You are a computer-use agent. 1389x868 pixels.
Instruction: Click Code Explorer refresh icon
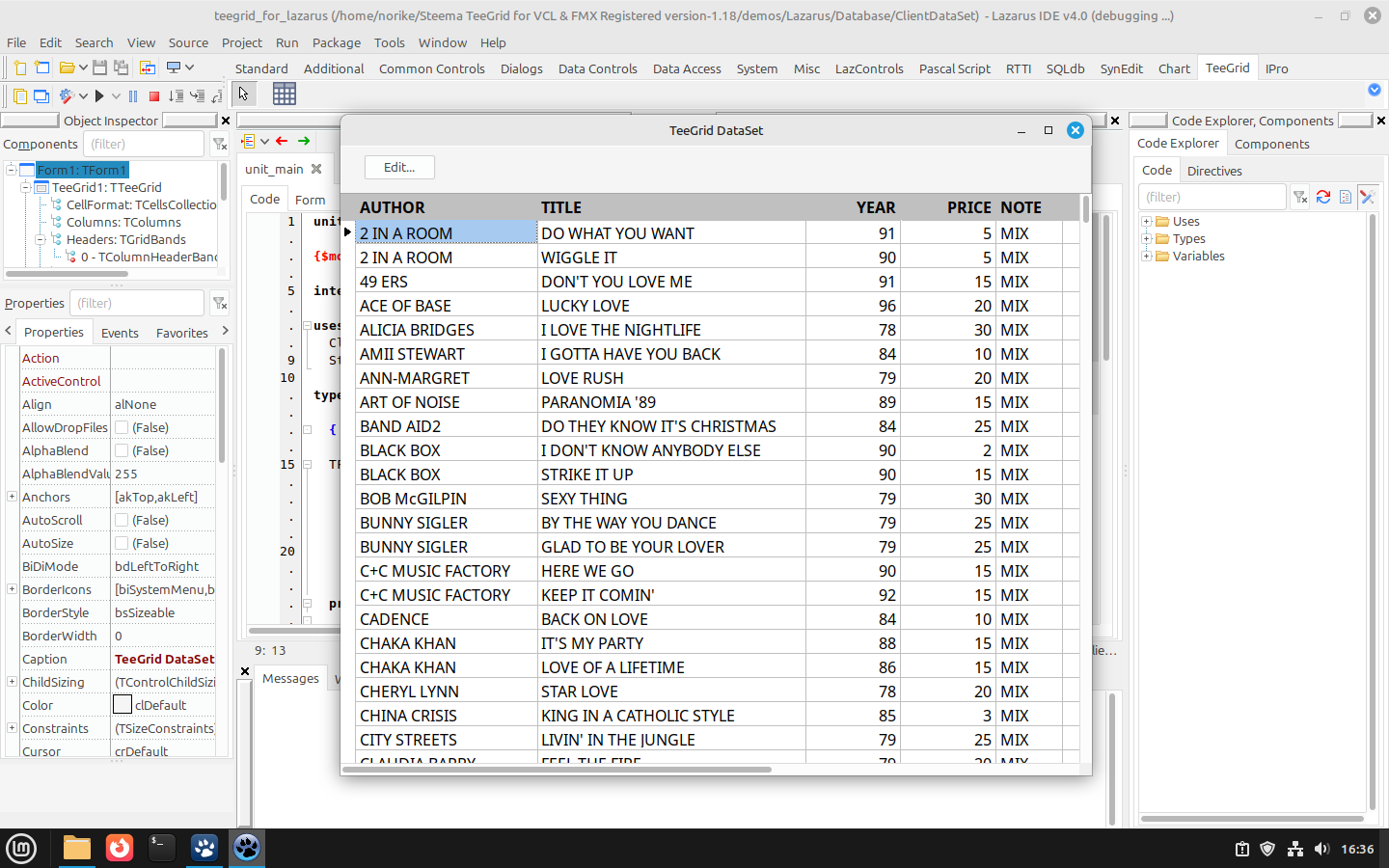1323,197
